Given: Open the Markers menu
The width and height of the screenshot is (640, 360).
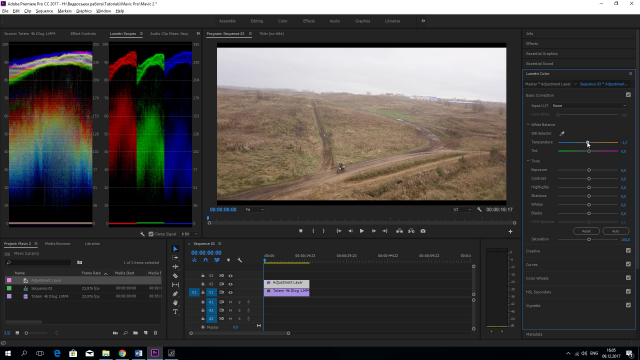Looking at the screenshot, I should point(64,11).
